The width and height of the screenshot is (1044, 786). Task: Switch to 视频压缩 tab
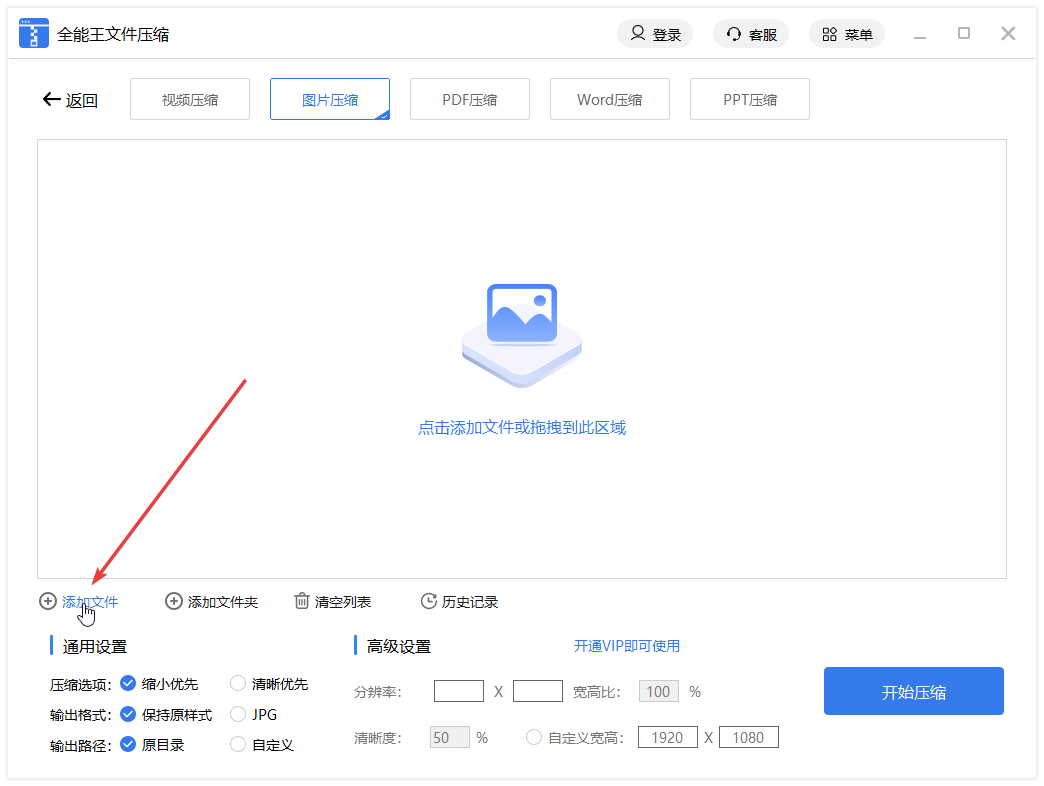(x=190, y=99)
